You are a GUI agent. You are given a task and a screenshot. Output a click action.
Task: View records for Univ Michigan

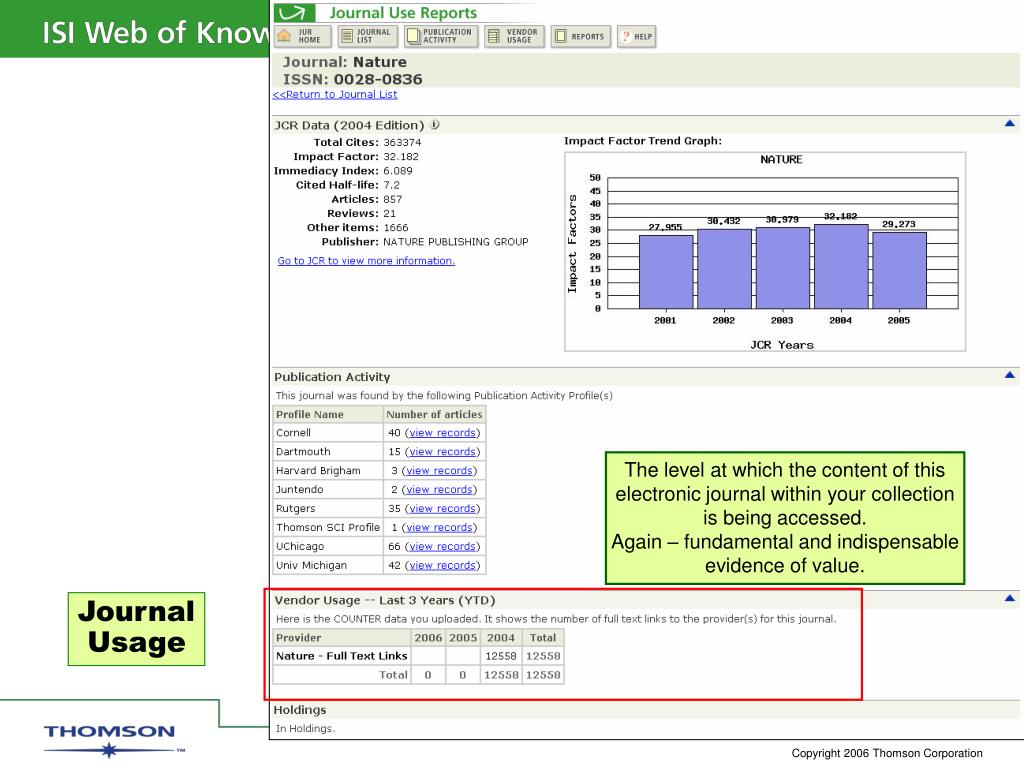pos(442,566)
